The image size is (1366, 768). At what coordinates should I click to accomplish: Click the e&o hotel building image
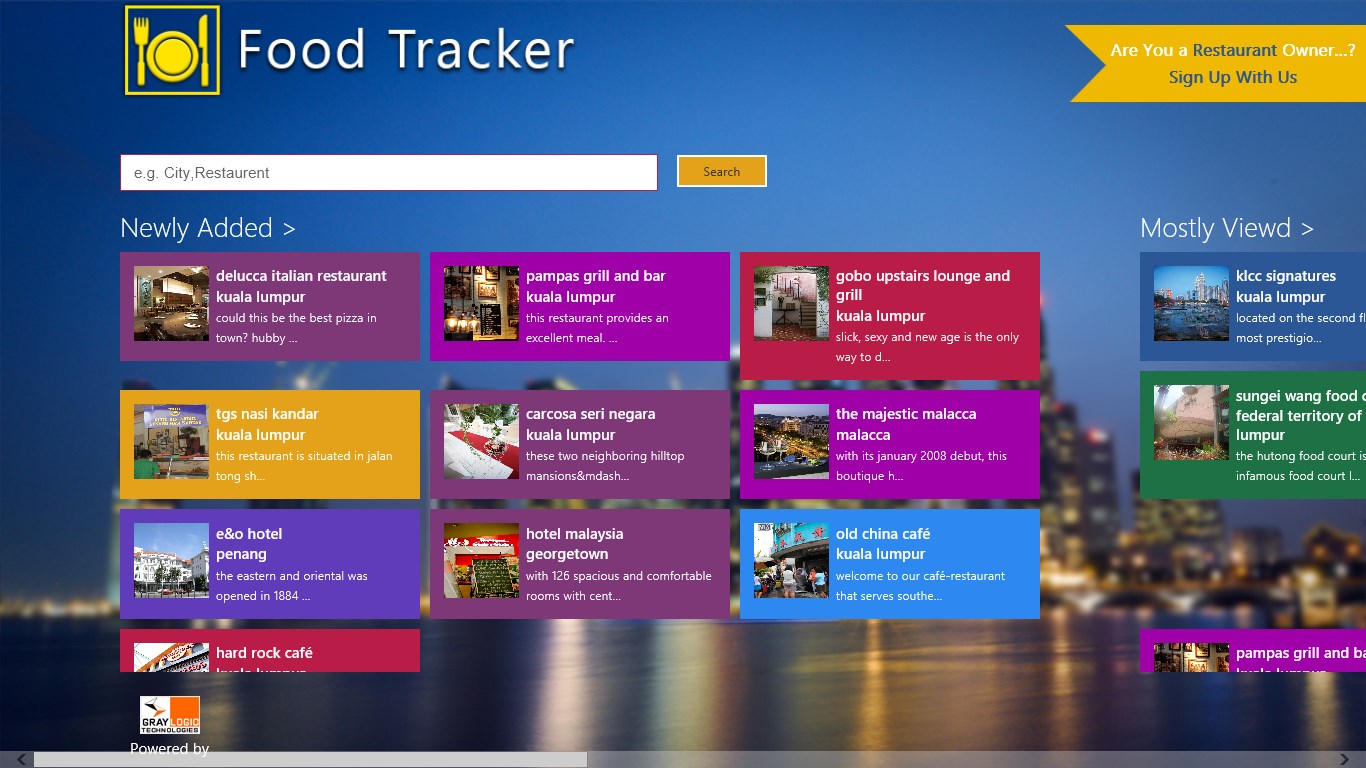pos(171,561)
